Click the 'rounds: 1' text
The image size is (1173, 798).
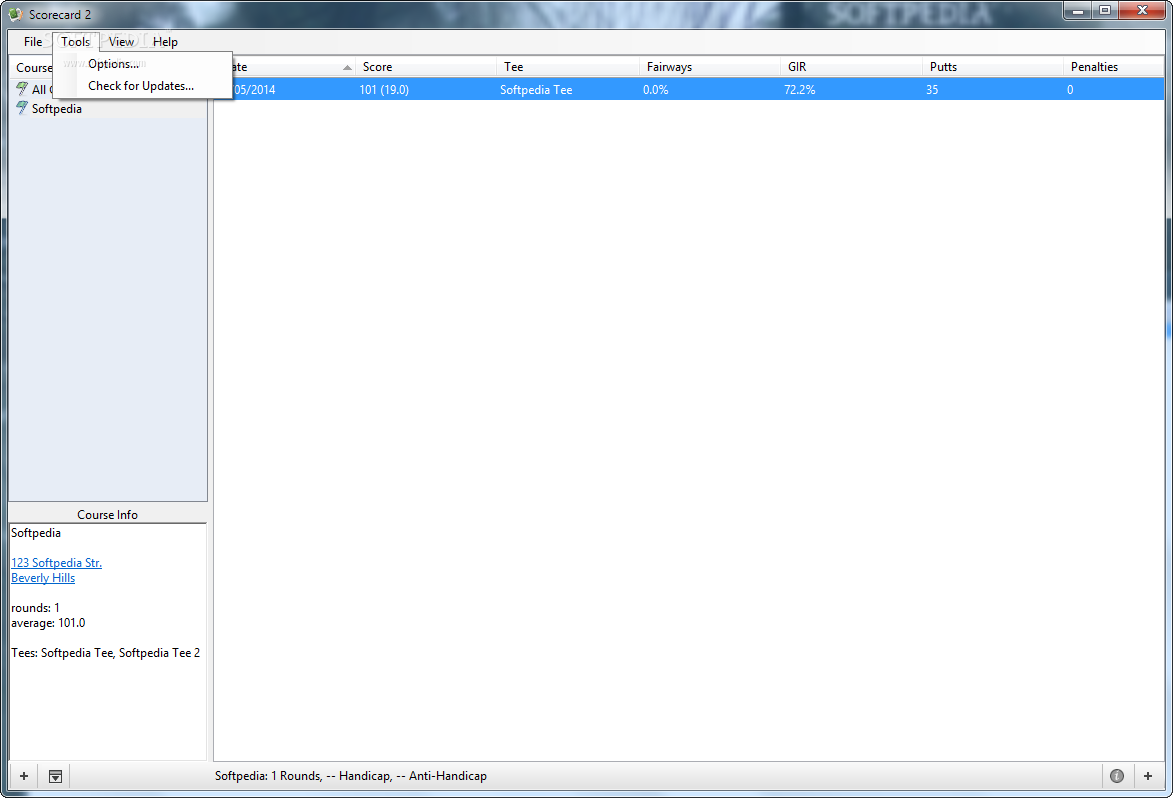pyautogui.click(x=35, y=608)
